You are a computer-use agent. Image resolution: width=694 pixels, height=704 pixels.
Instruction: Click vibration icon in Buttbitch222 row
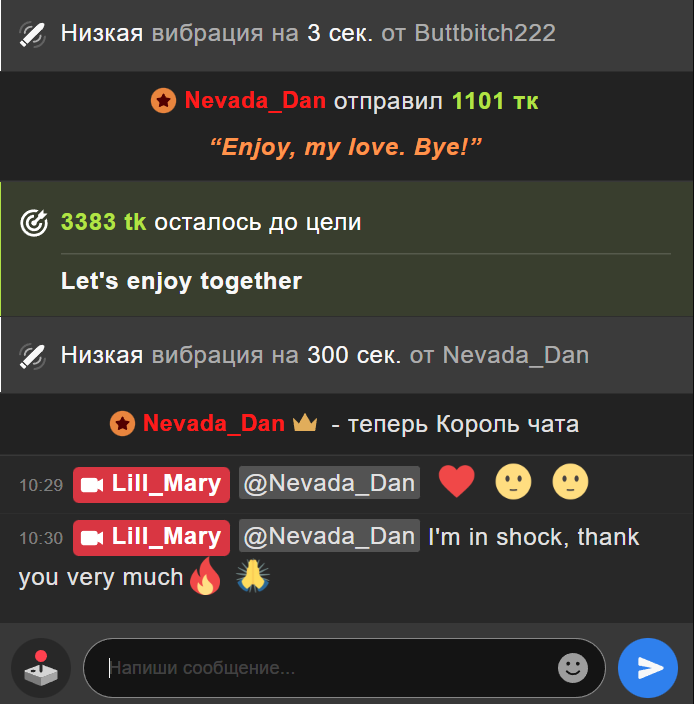[32, 34]
